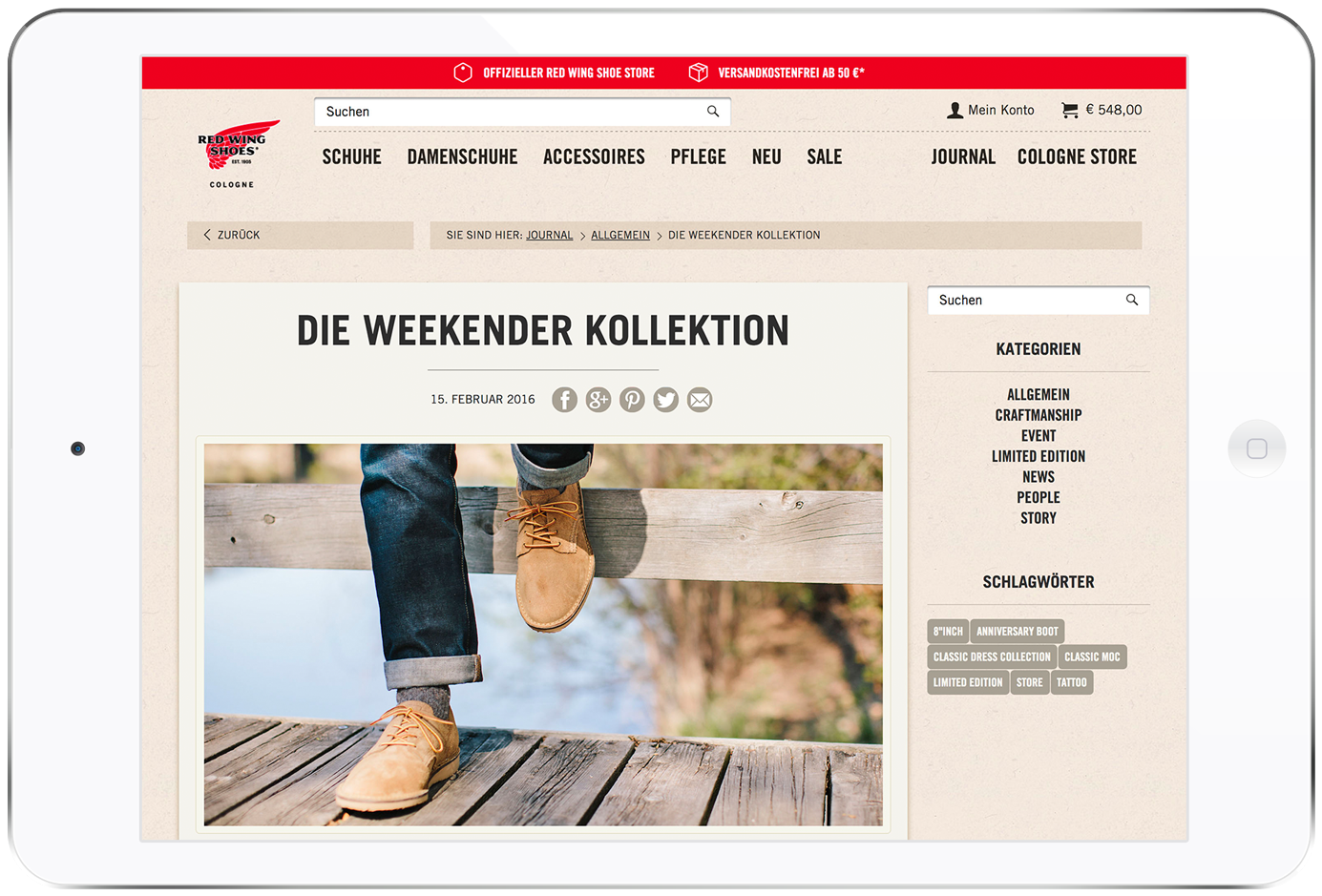Open the Schuhe menu
Image resolution: width=1322 pixels, height=896 pixels.
[351, 157]
